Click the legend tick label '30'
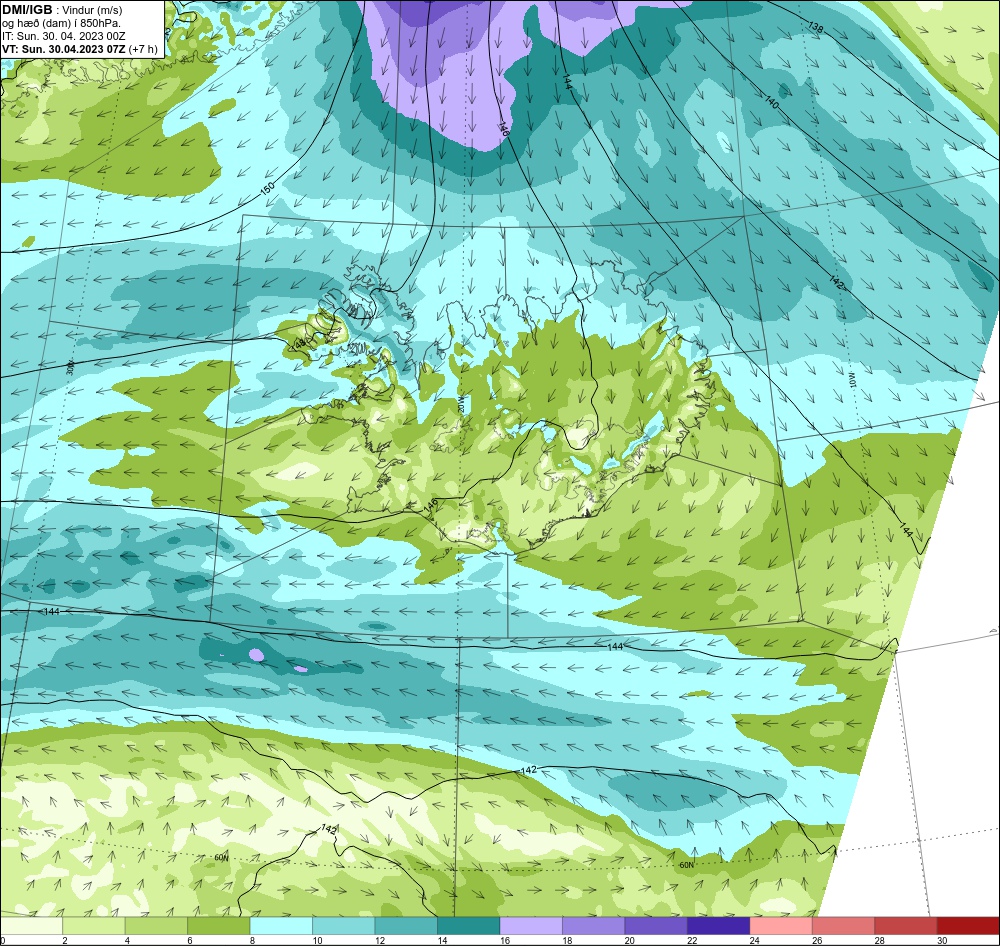The width and height of the screenshot is (1000, 946). click(x=942, y=940)
